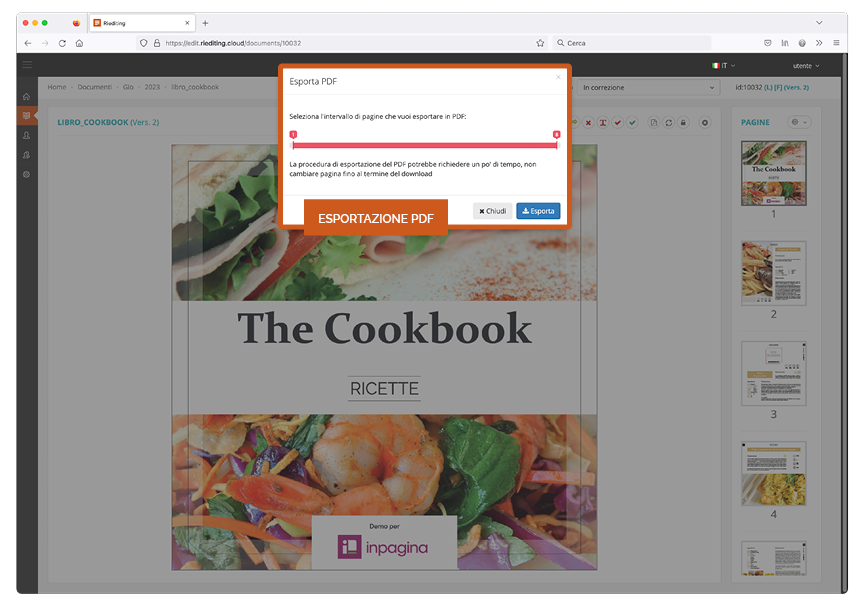Viewport: 864px width, 600px height.
Task: Select the page 2 thumbnail
Action: click(773, 273)
